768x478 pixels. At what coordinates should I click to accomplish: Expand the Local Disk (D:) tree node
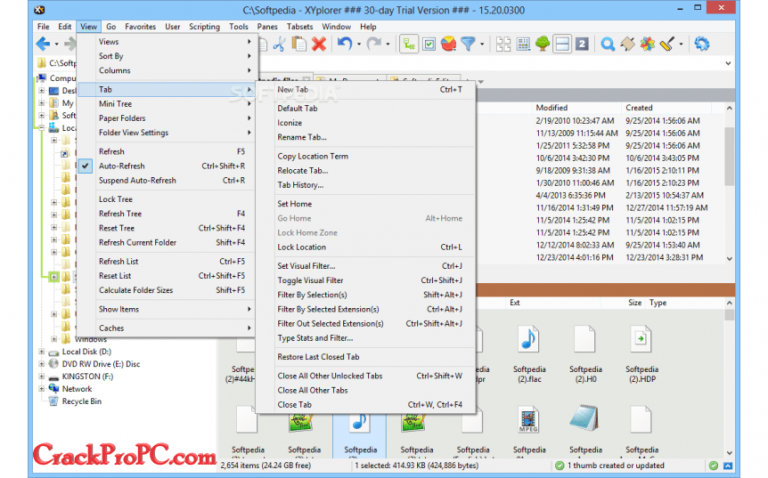click(x=42, y=352)
